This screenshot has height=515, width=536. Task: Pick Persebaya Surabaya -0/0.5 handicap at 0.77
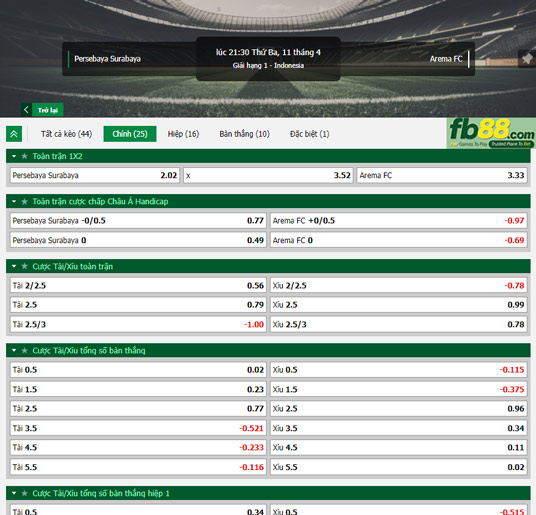point(138,221)
